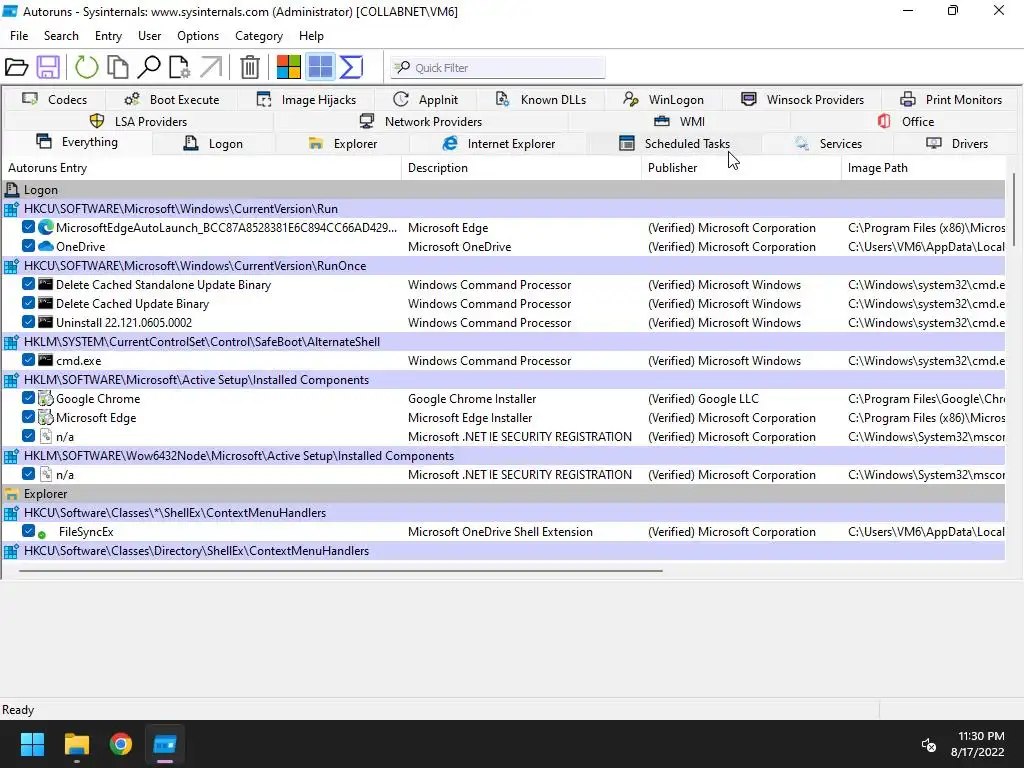The image size is (1024, 768).
Task: Click the muted volume tray icon
Action: point(928,744)
